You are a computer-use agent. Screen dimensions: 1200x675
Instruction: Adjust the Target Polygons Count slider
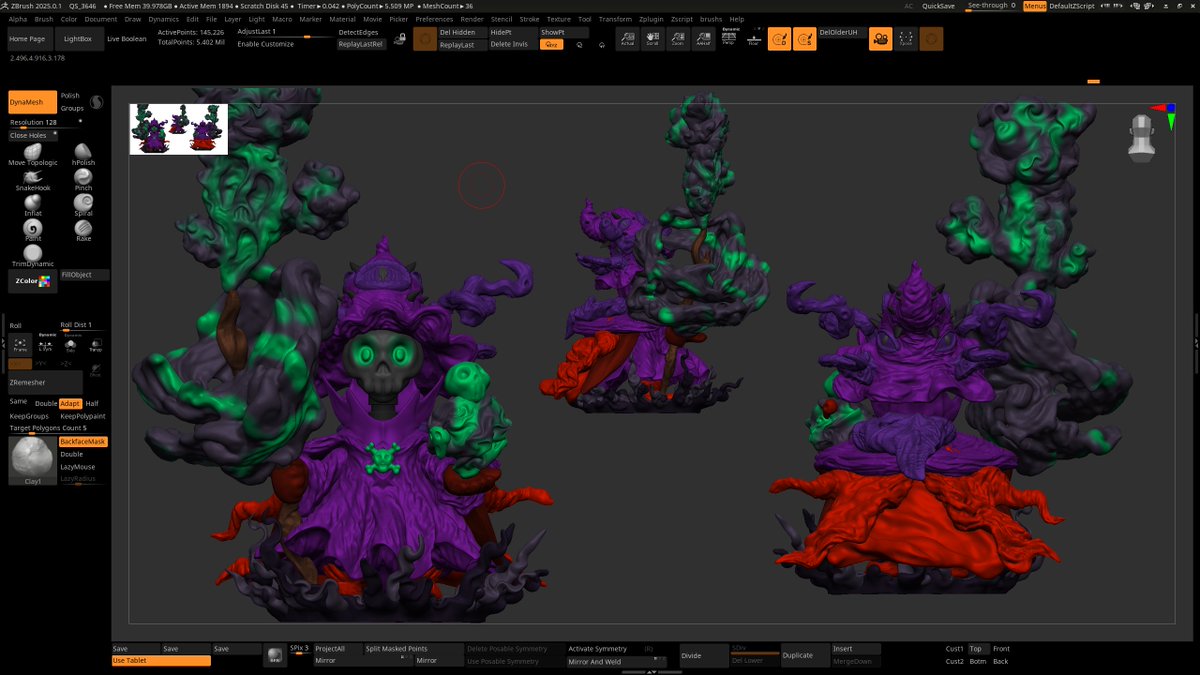click(x=58, y=428)
